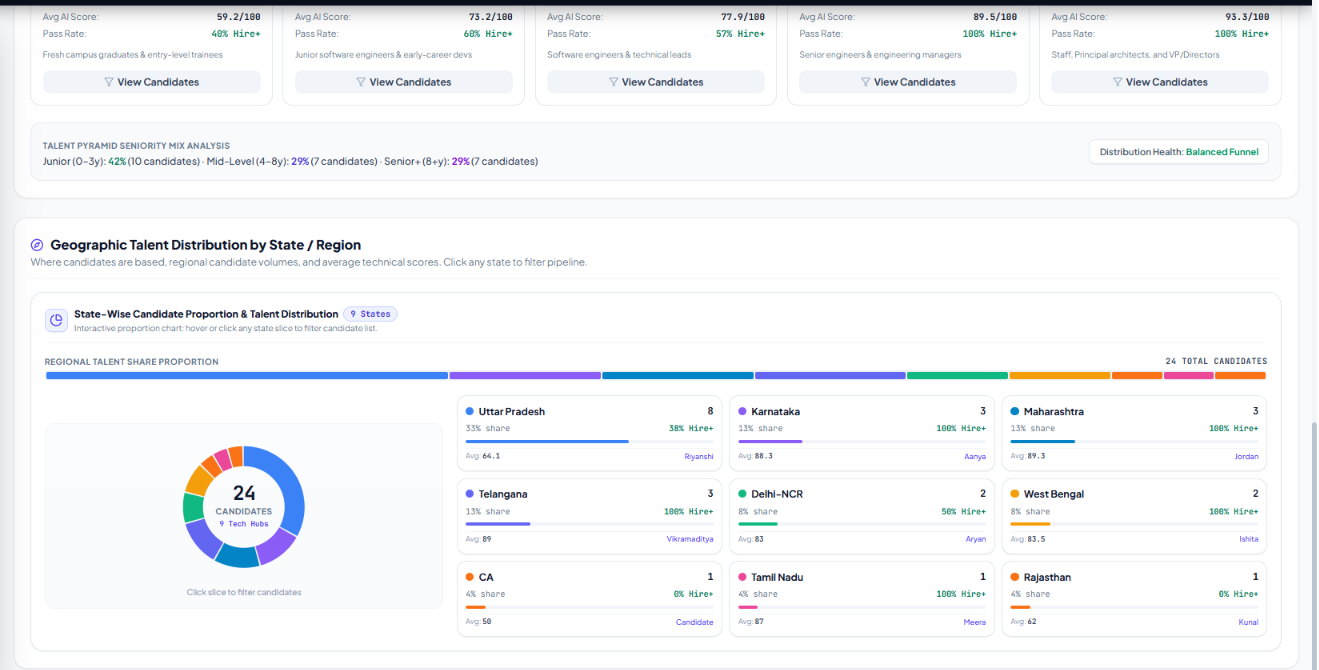Screen dimensions: 1319x670
Task: Select the West Bengal state name
Action: (x=1054, y=494)
